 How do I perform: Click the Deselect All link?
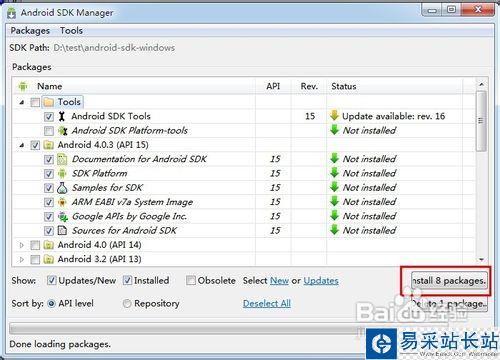[x=267, y=304]
